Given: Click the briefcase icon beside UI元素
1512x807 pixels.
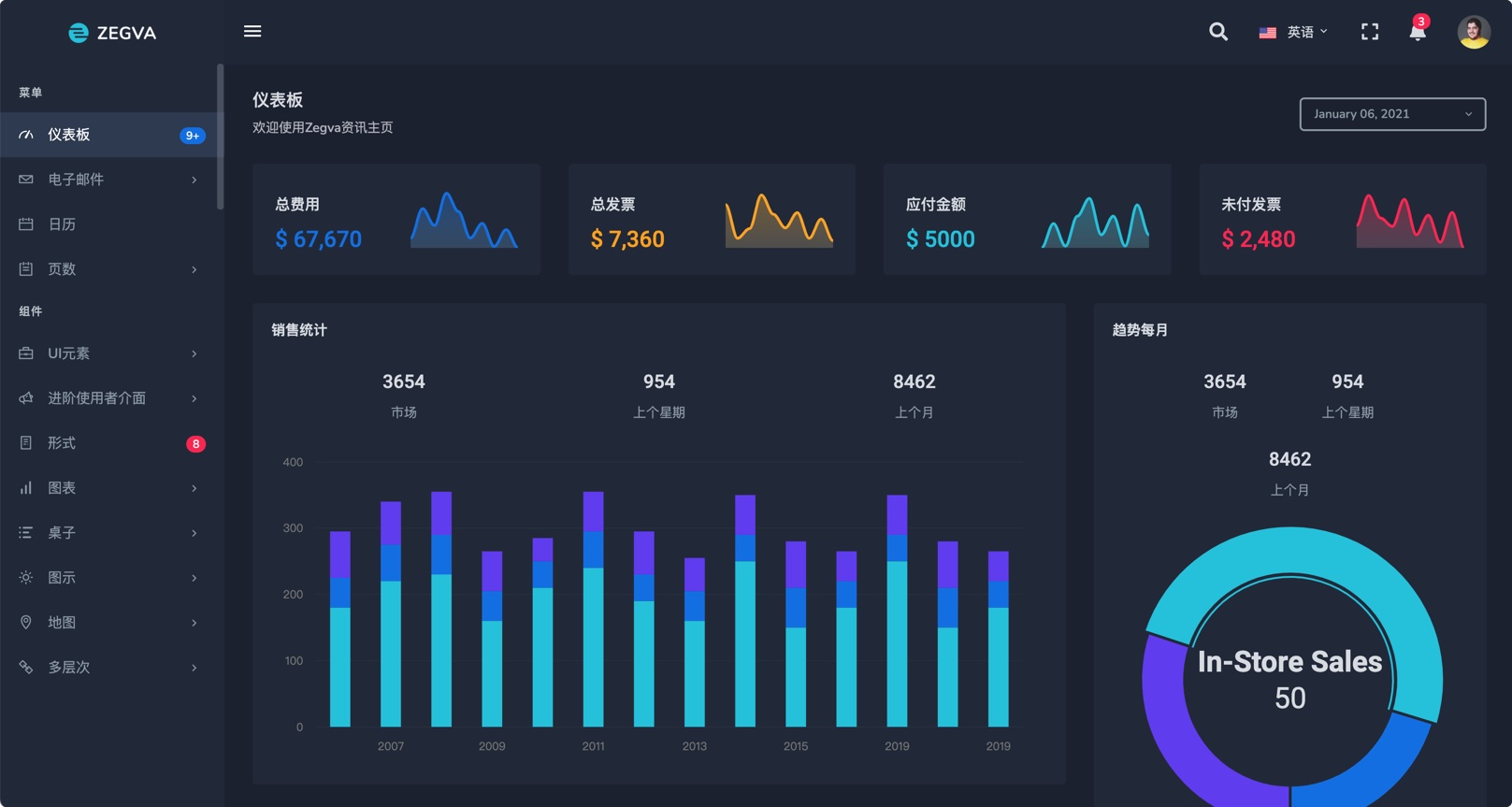Looking at the screenshot, I should click(26, 353).
